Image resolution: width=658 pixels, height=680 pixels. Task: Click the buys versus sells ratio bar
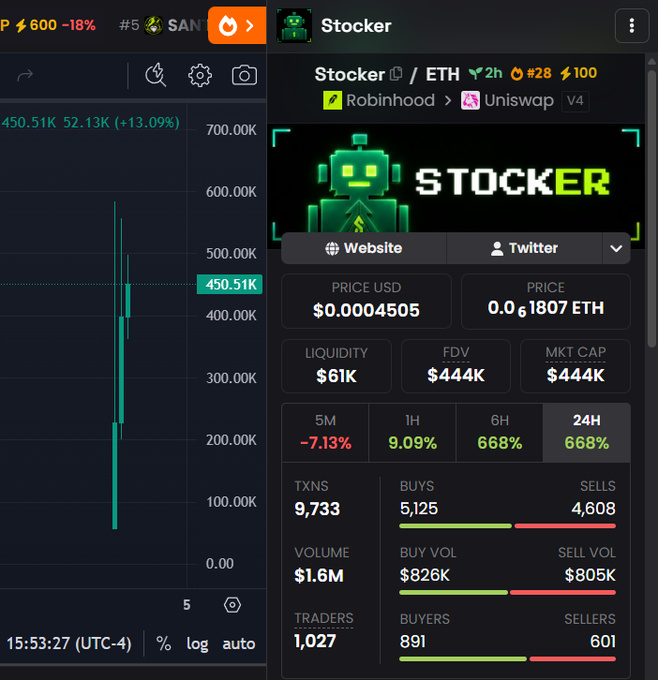point(507,526)
